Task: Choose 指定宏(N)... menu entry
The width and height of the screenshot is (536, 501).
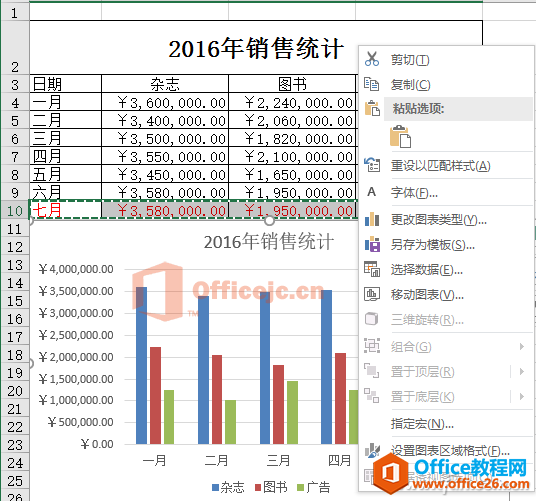Action: point(422,424)
